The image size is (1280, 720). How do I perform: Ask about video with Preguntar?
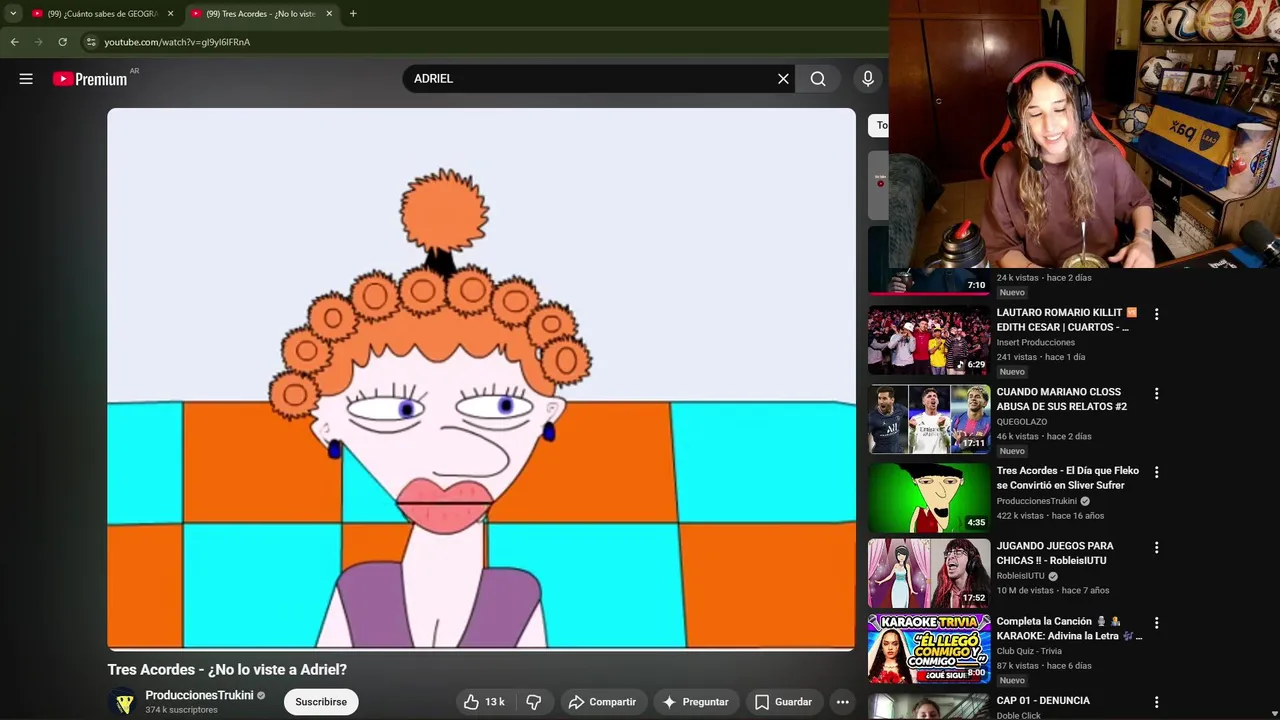pos(695,702)
